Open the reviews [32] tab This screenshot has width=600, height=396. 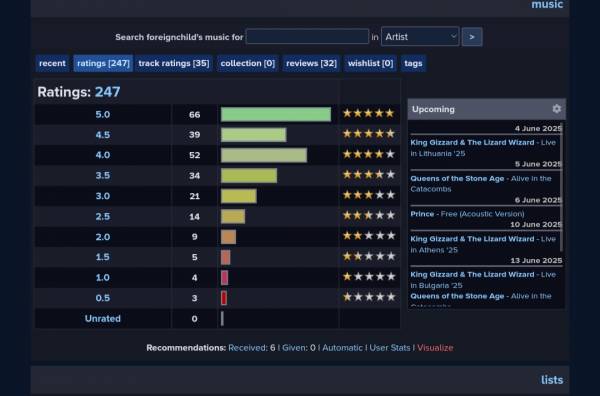tap(311, 63)
